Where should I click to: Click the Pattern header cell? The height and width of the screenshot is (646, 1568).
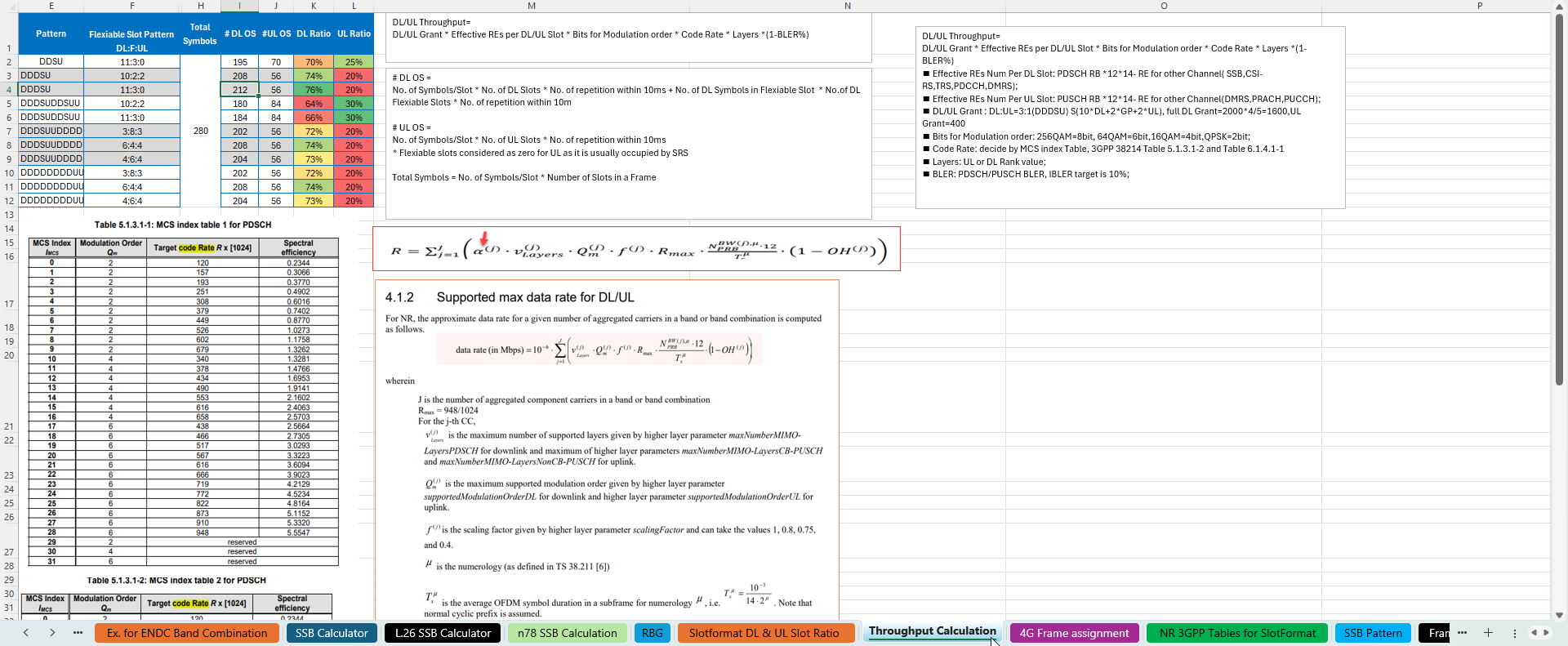(x=51, y=33)
